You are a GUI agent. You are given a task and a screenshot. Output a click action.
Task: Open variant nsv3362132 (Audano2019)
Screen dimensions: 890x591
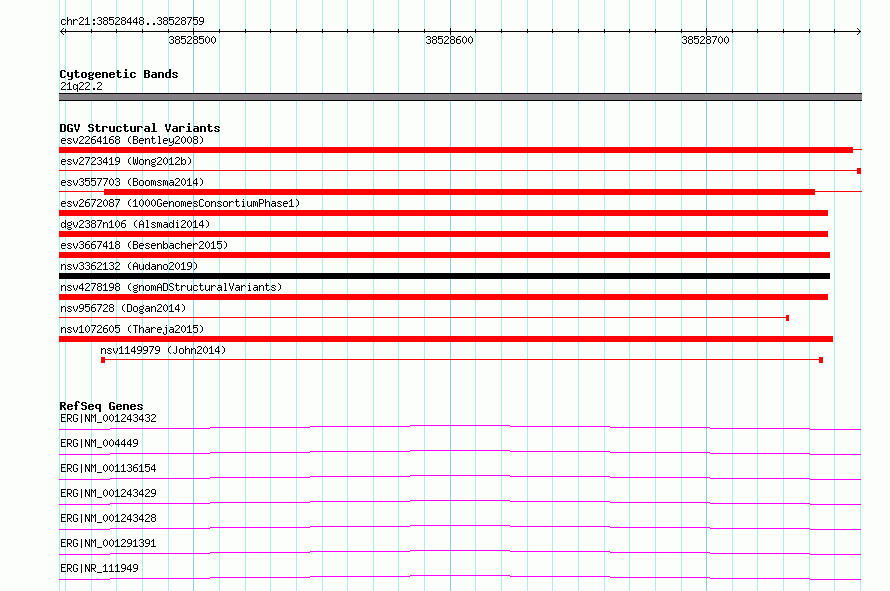129,266
